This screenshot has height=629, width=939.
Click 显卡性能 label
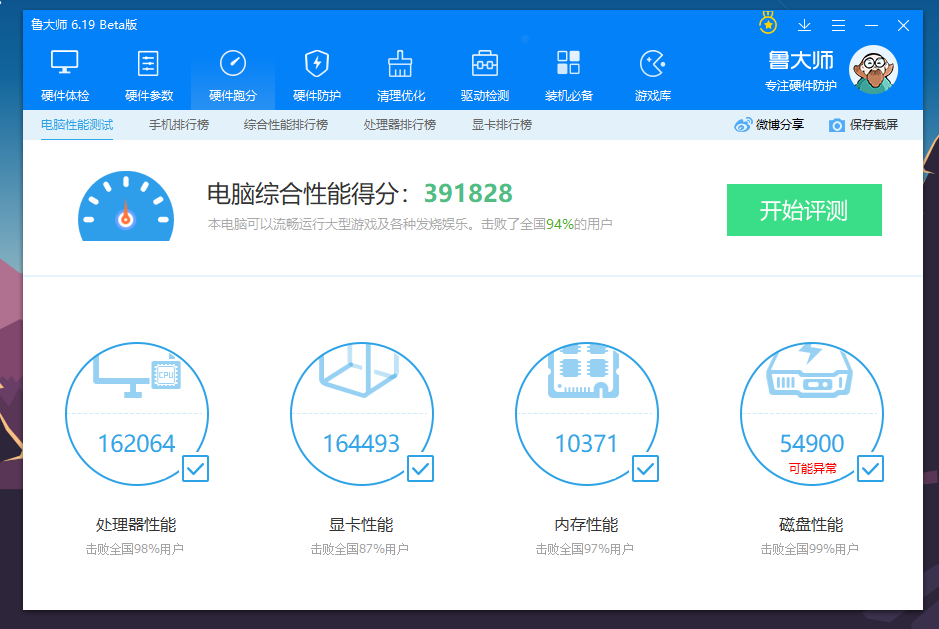(361, 525)
